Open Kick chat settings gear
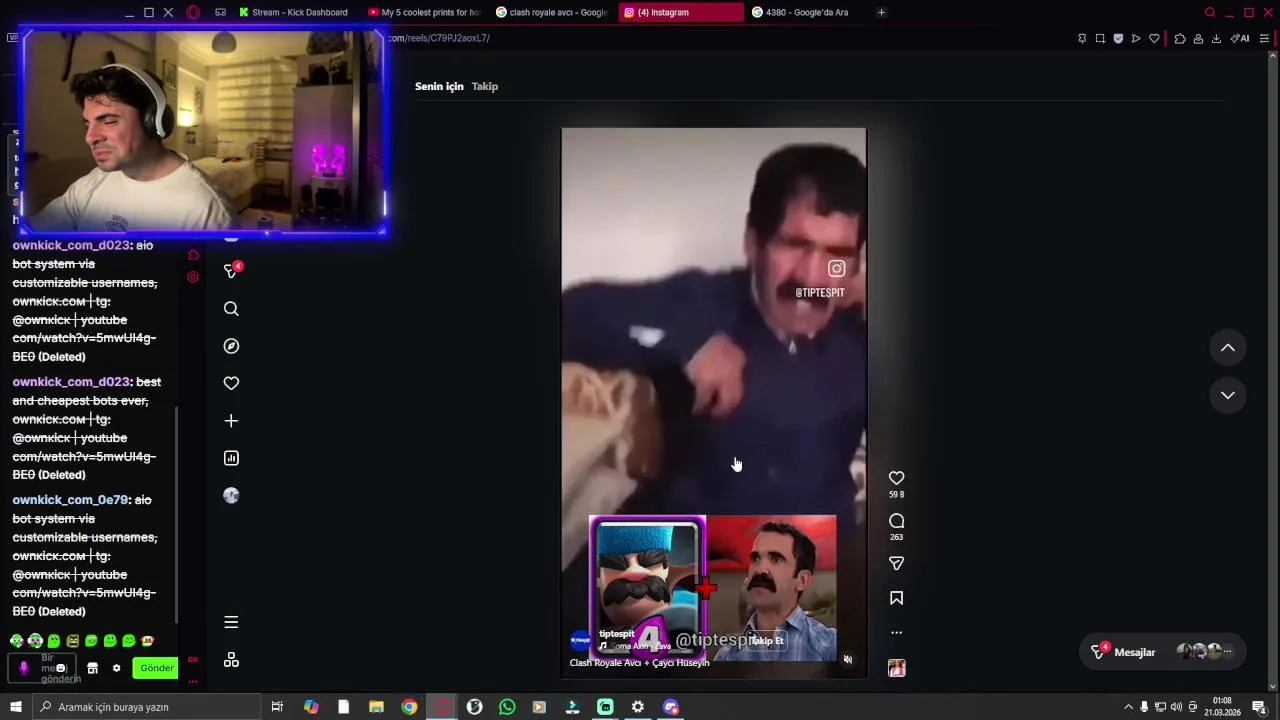The width and height of the screenshot is (1280, 720). [x=116, y=668]
